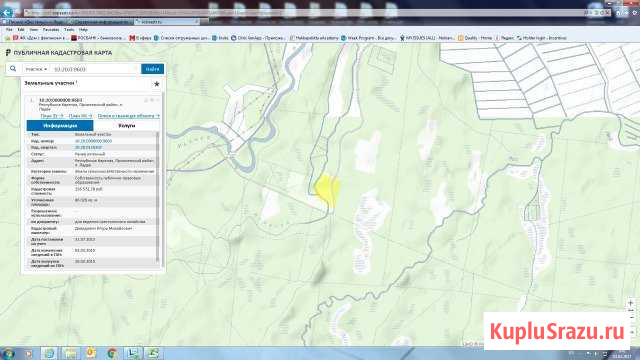Click the yellow highlighted parcel on map
Viewport: 640px width, 360px height.
(327, 190)
